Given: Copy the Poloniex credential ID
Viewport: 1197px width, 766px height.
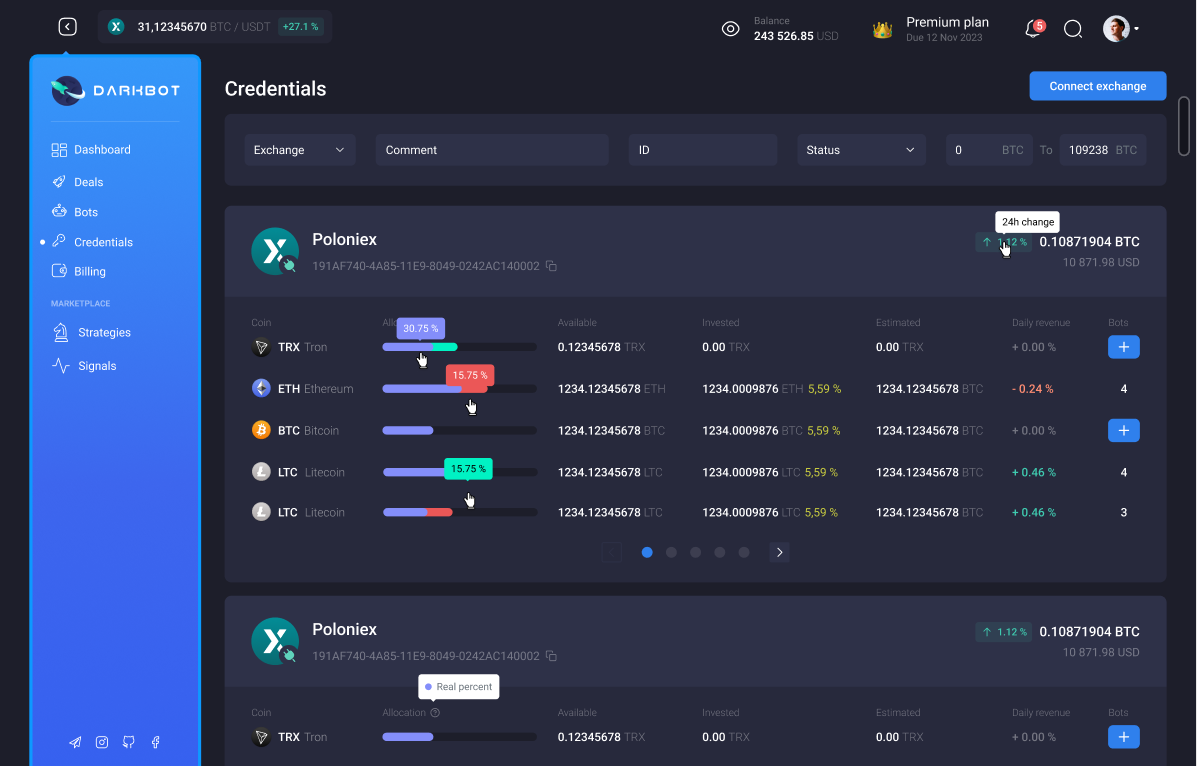Looking at the screenshot, I should pyautogui.click(x=551, y=266).
